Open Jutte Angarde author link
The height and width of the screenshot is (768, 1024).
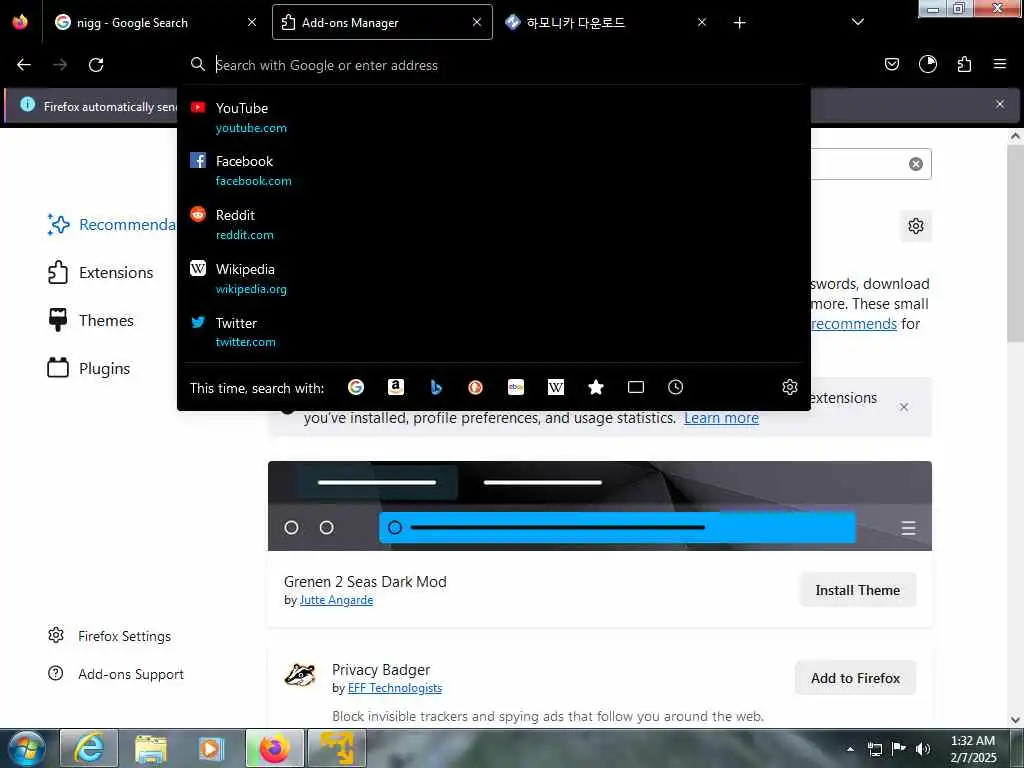point(336,600)
